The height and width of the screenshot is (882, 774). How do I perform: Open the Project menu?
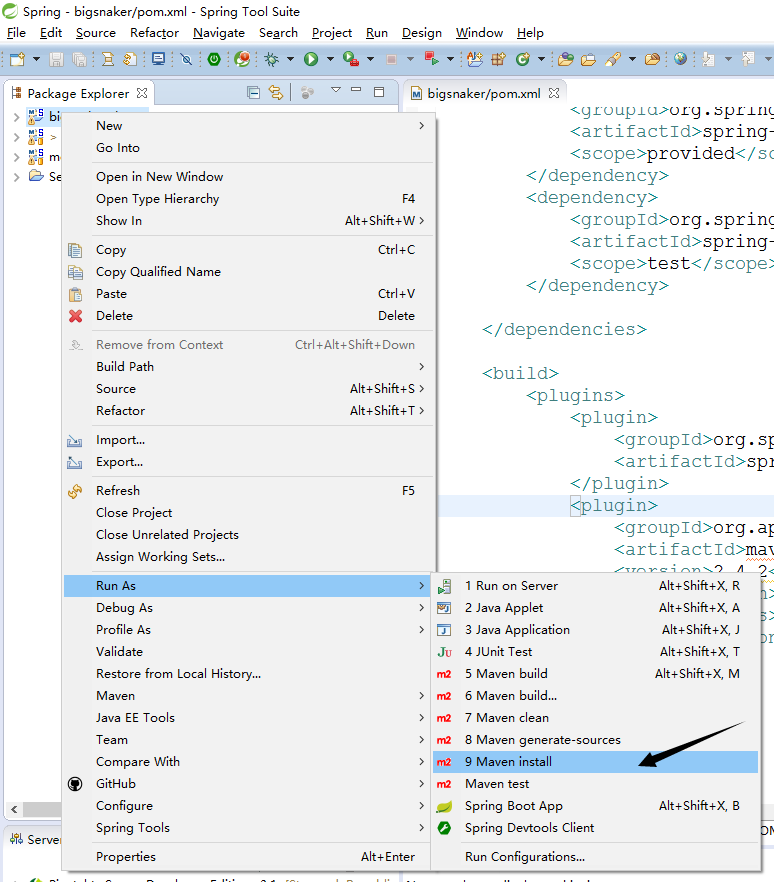(x=332, y=33)
